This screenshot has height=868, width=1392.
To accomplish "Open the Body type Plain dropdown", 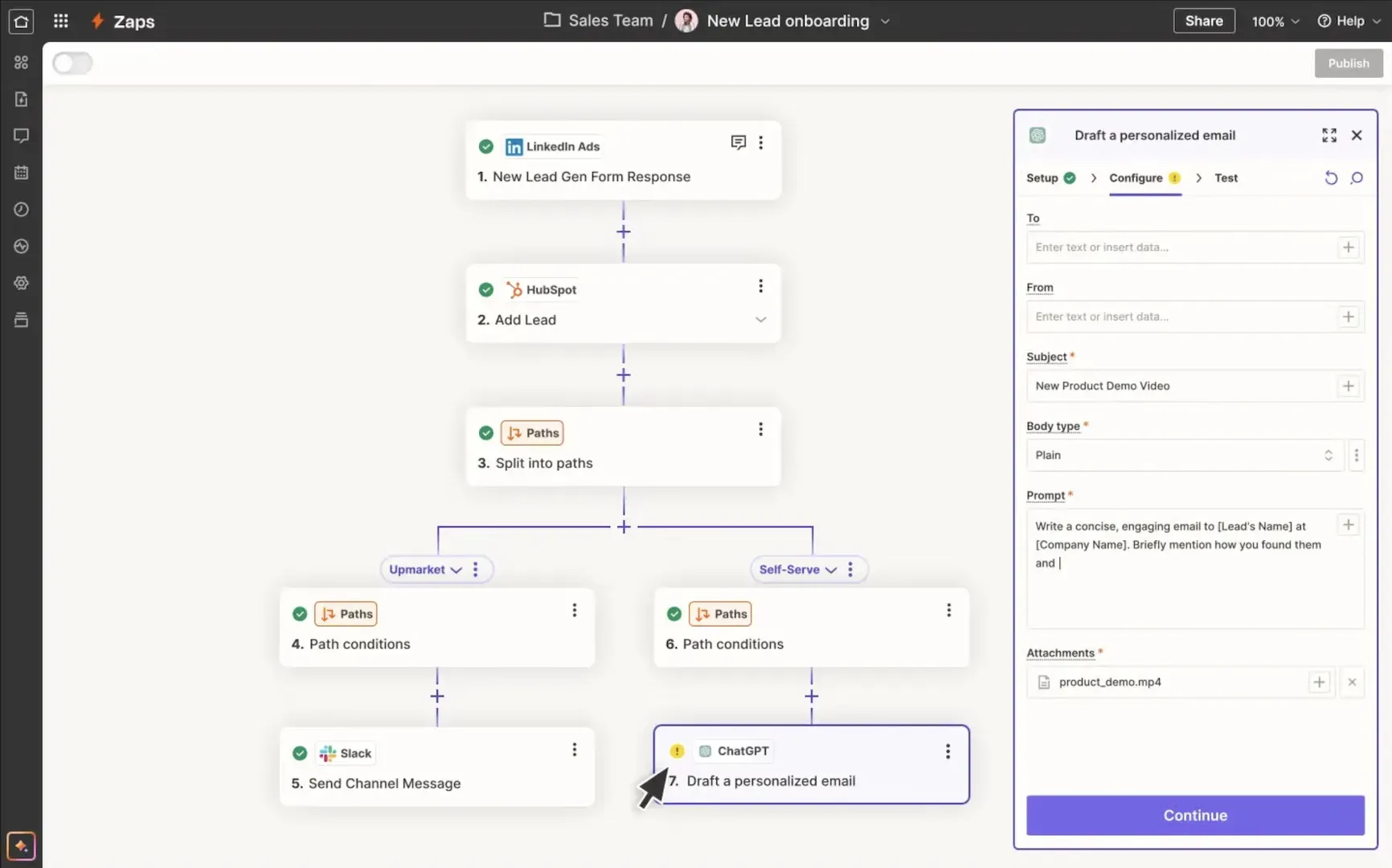I will 1184,455.
